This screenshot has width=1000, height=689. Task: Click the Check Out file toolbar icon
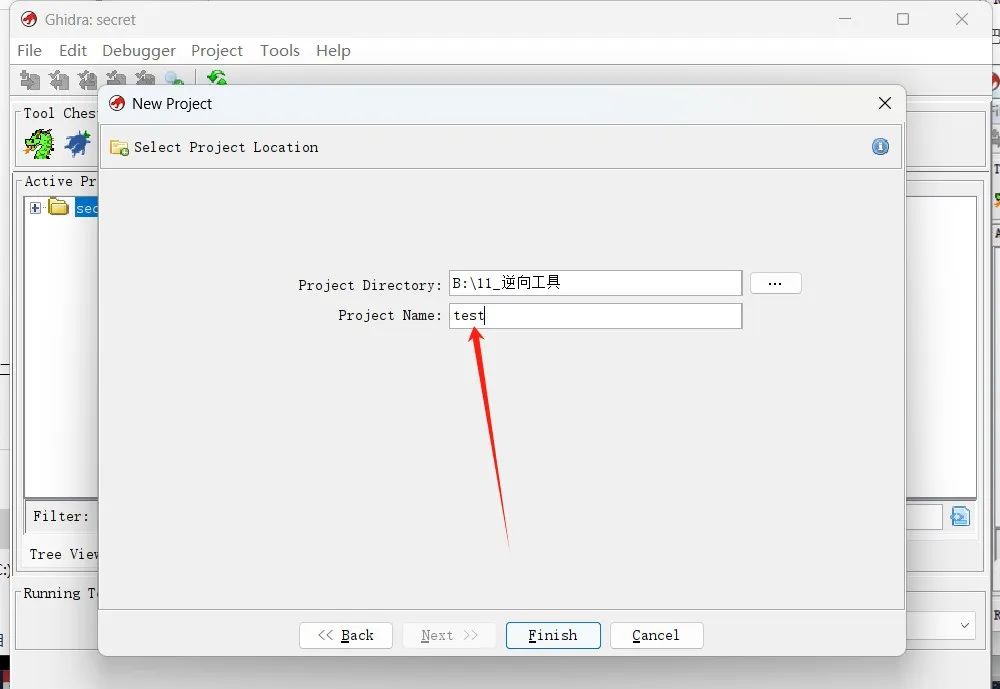[x=59, y=80]
